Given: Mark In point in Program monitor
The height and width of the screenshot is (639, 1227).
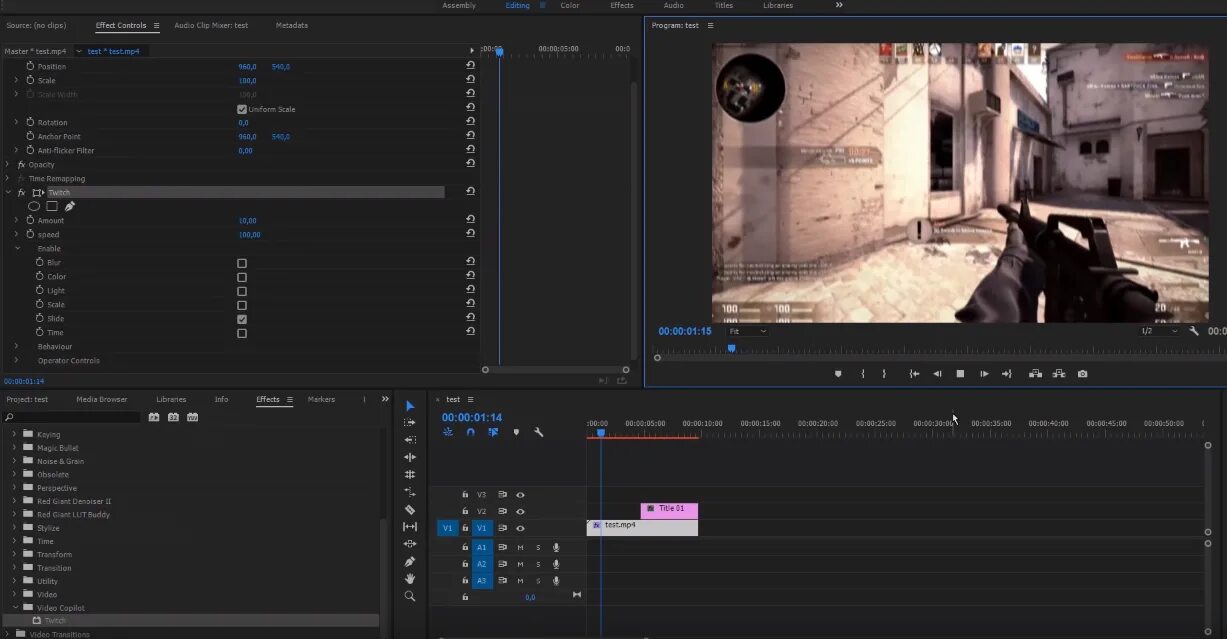Looking at the screenshot, I should 863,374.
